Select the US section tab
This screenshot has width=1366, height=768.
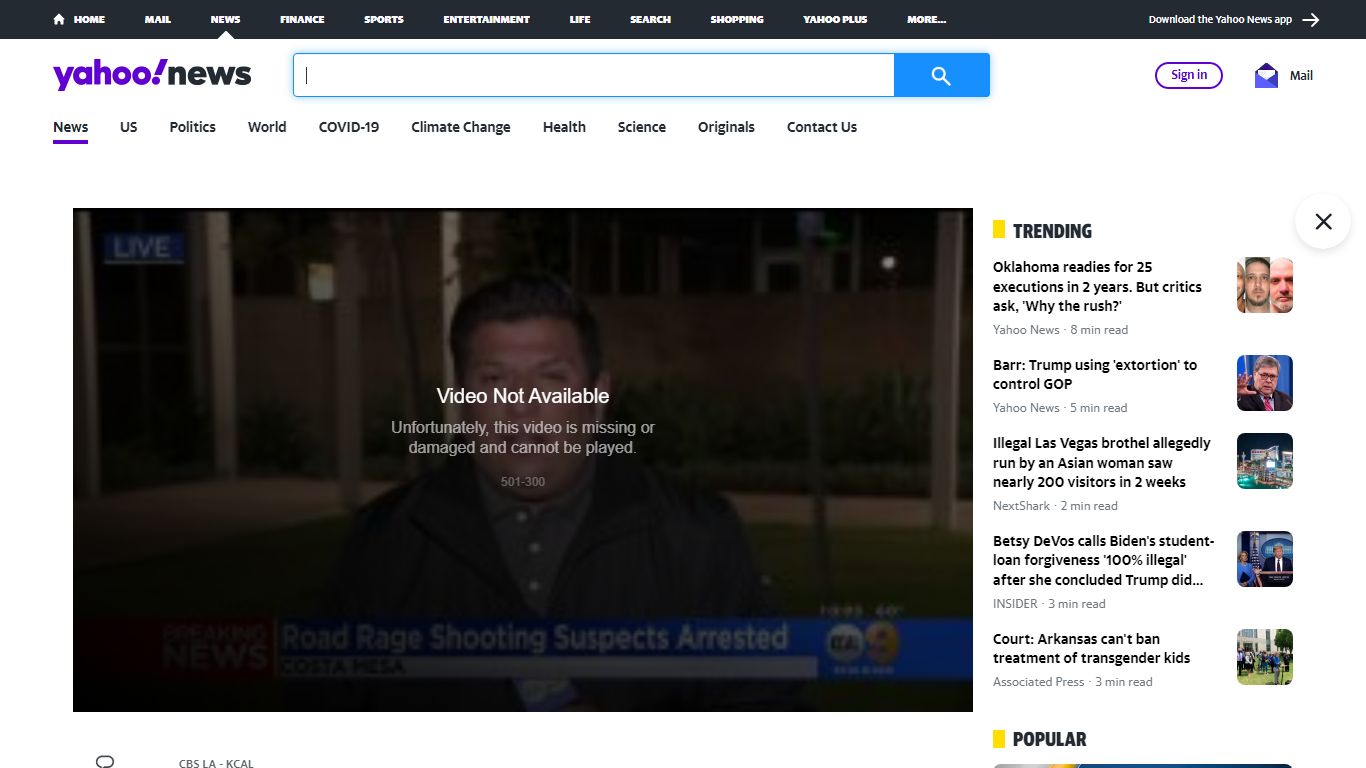point(129,127)
